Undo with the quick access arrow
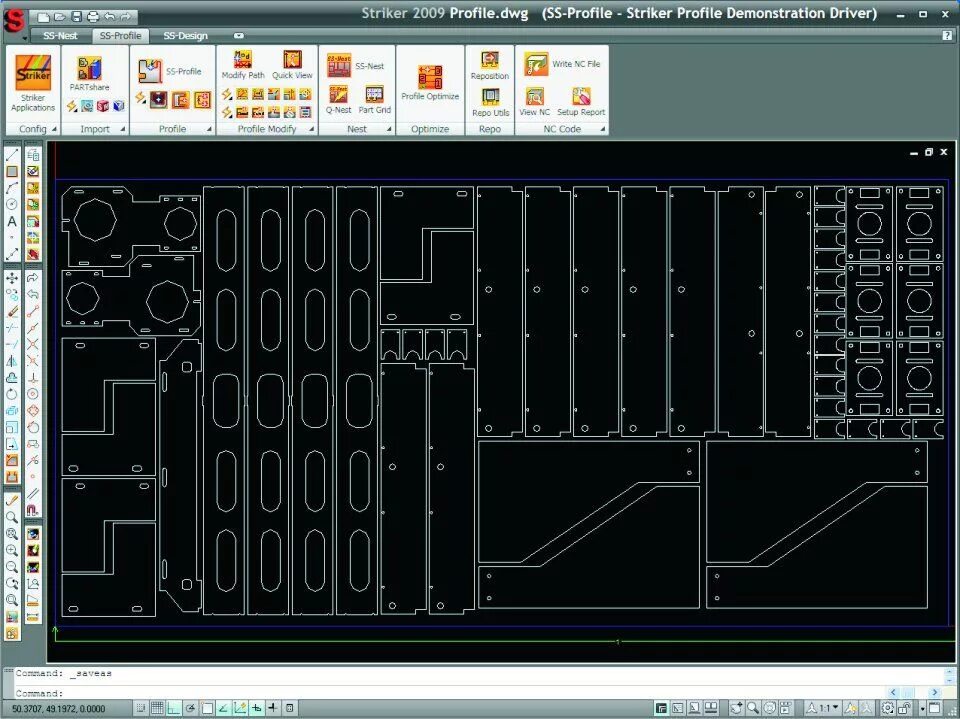This screenshot has width=960, height=719. (x=110, y=17)
